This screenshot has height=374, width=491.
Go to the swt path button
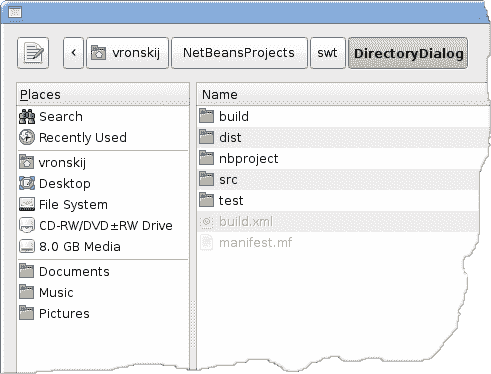tap(328, 53)
